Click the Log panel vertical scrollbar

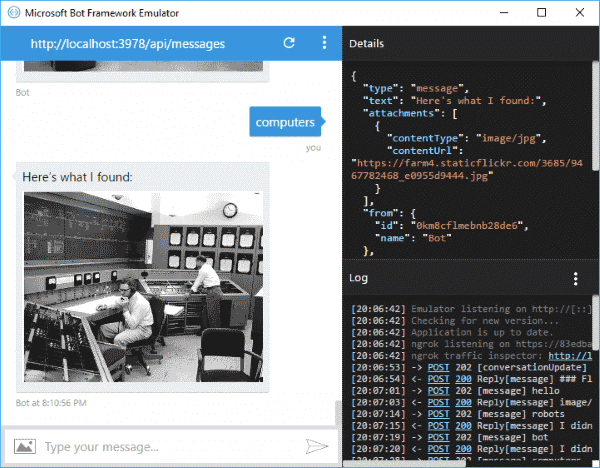(595, 325)
